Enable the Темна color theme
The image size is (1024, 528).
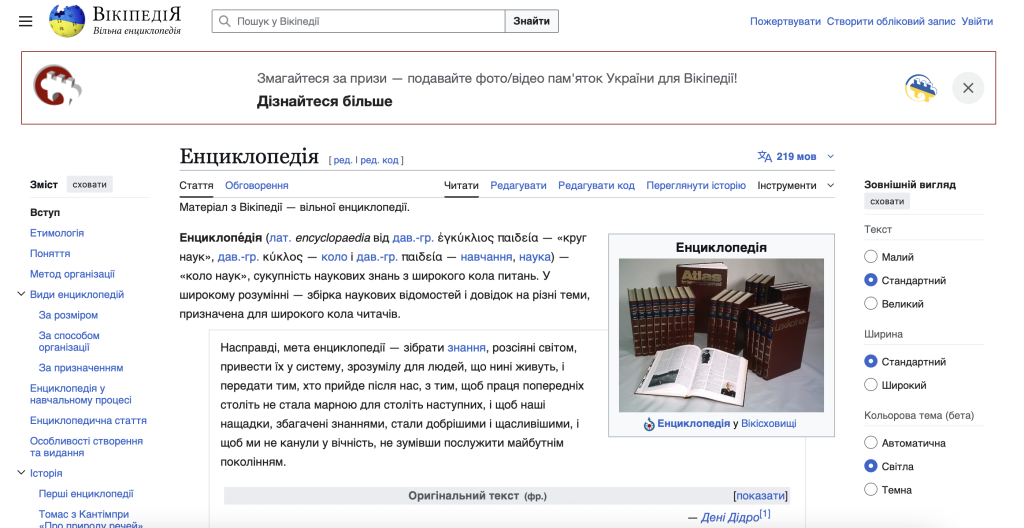point(871,490)
